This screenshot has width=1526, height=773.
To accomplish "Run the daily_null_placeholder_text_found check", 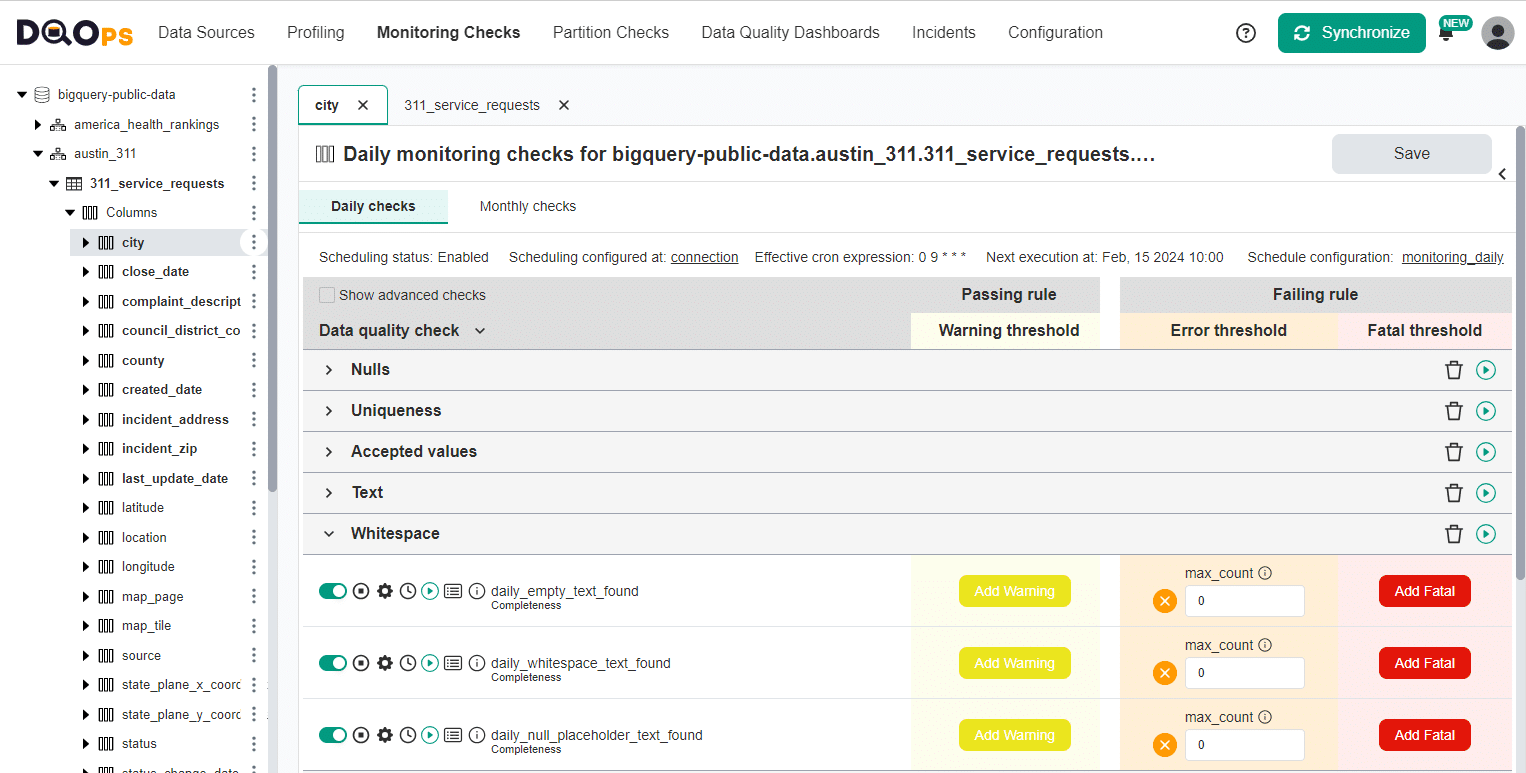I will tap(430, 735).
